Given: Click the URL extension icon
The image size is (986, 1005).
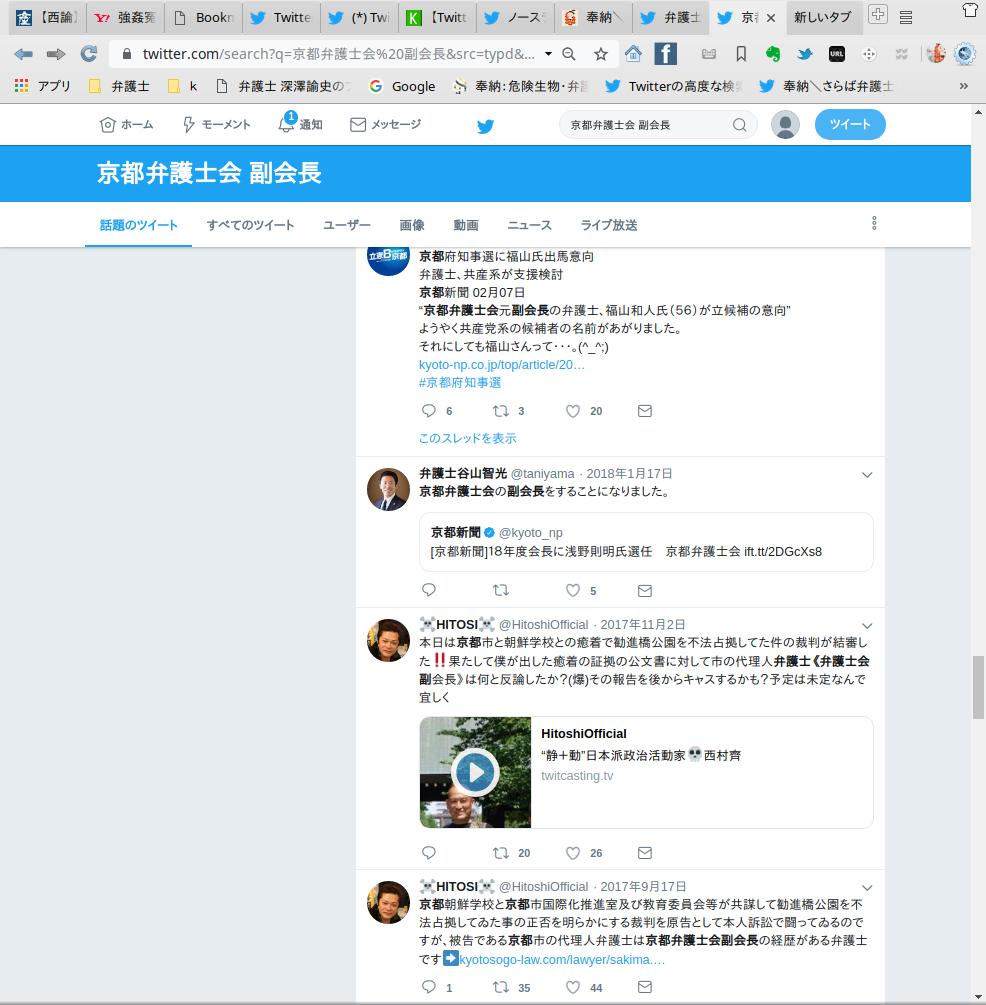Looking at the screenshot, I should click(x=837, y=54).
